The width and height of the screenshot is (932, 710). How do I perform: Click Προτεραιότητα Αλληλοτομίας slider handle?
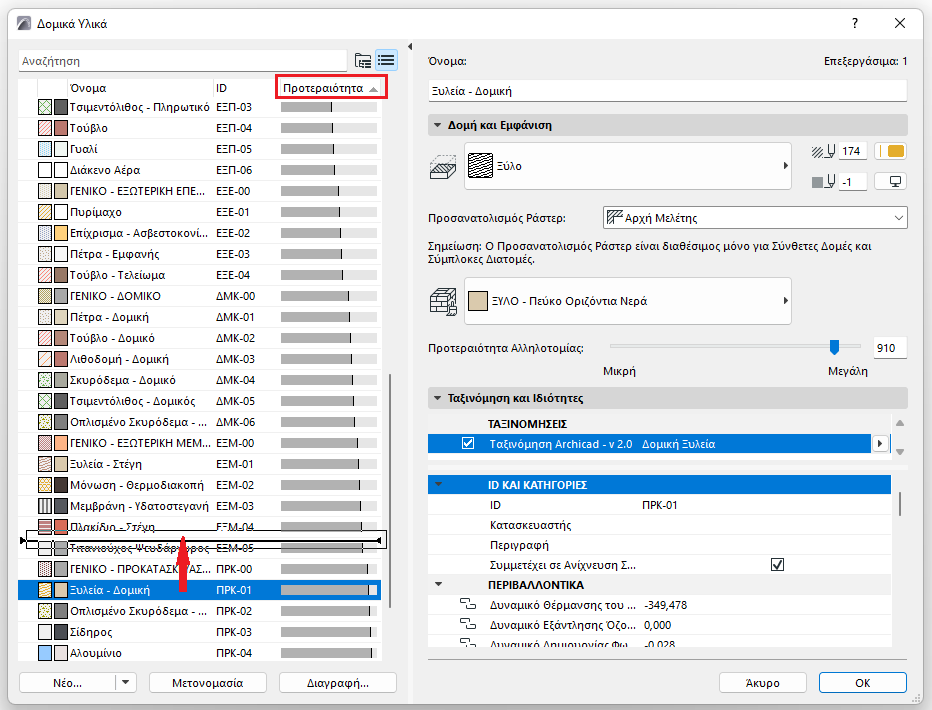tap(835, 346)
